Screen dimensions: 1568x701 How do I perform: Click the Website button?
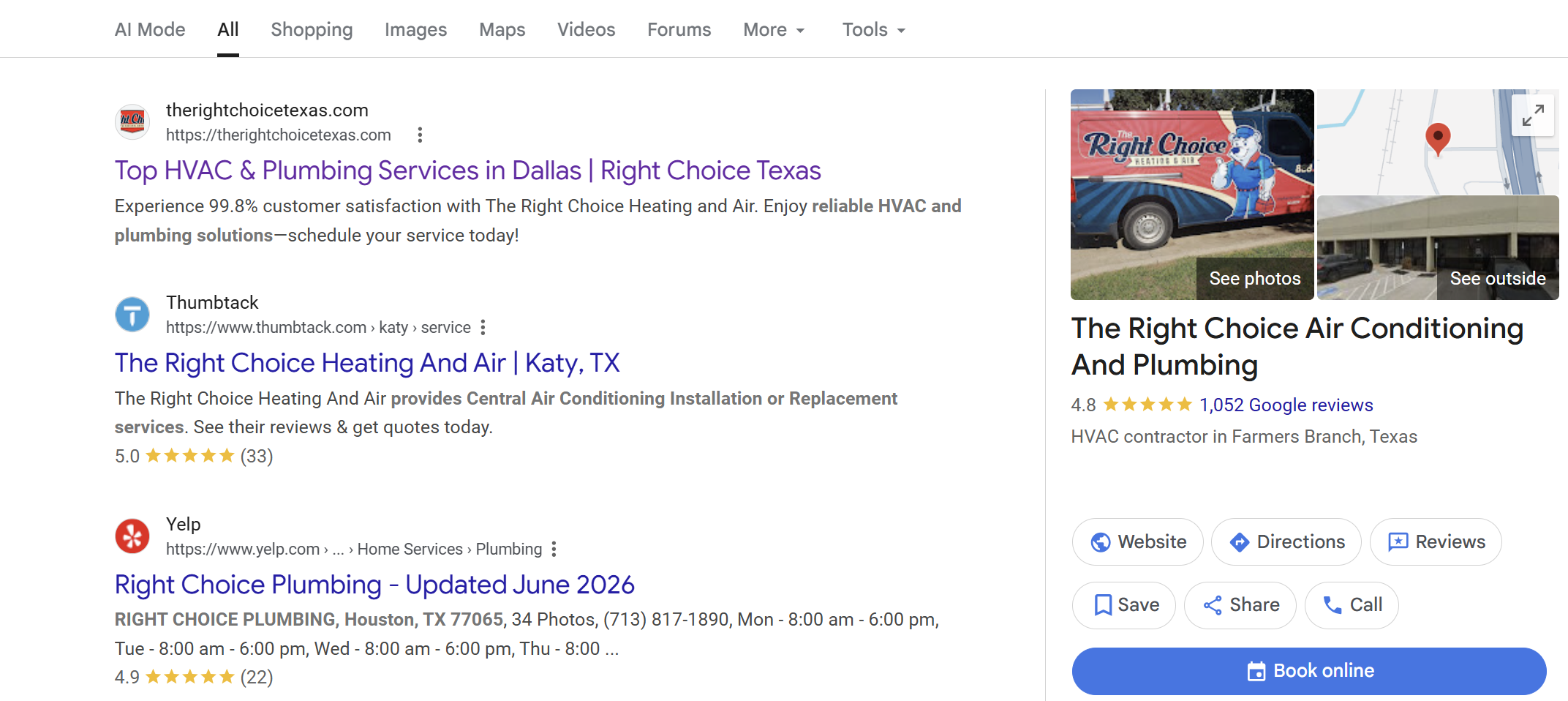1137,541
